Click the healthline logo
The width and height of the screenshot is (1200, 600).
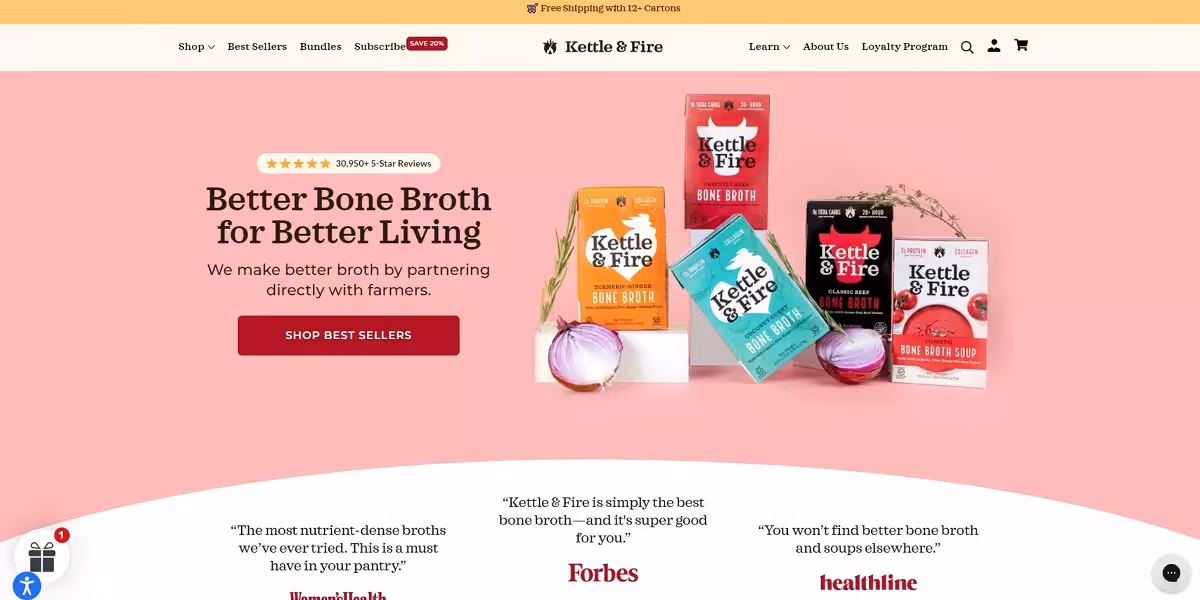[868, 582]
